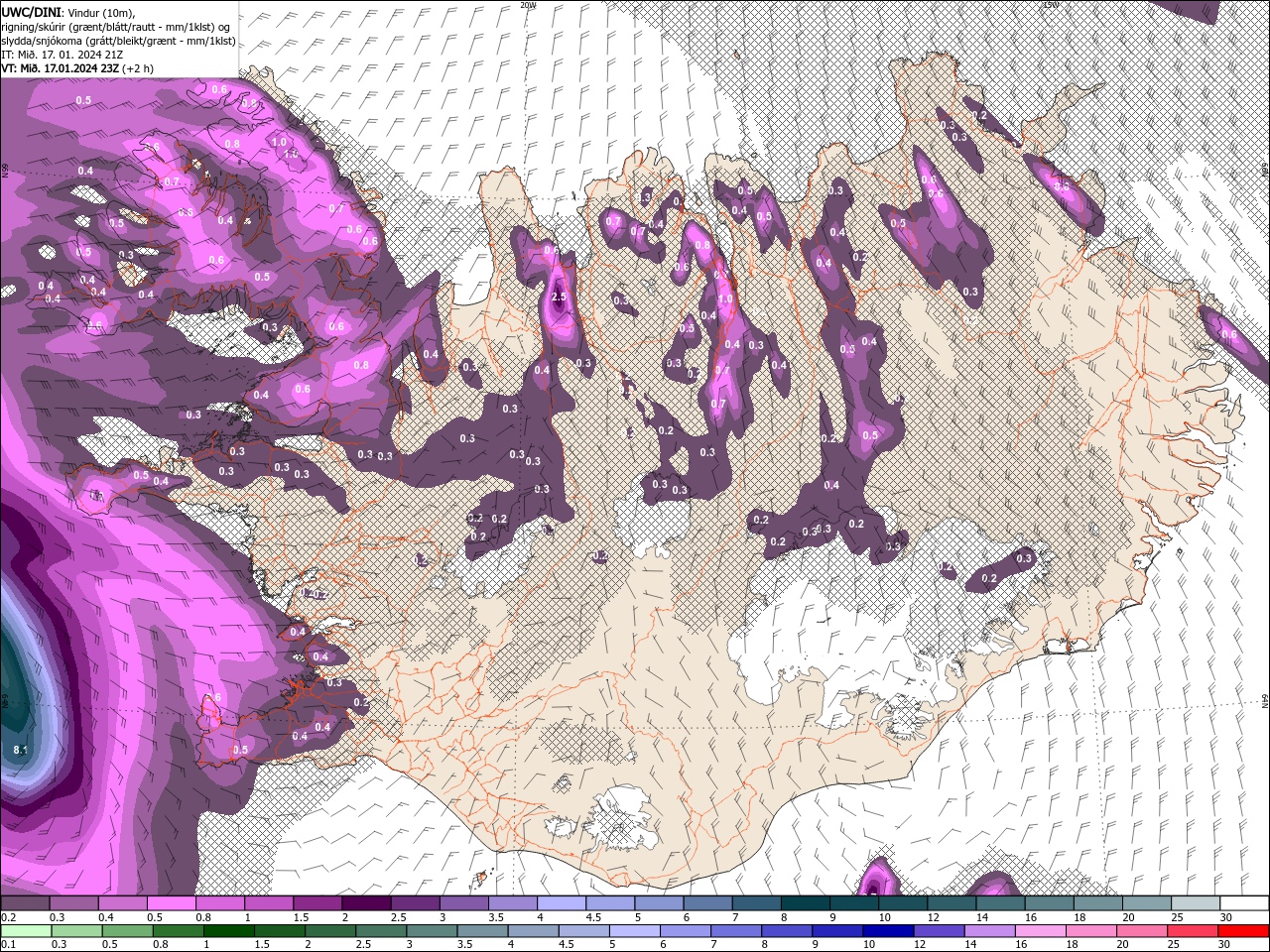
Task: Pick the dark teal snow swatch above 8
Action: coord(806,903)
